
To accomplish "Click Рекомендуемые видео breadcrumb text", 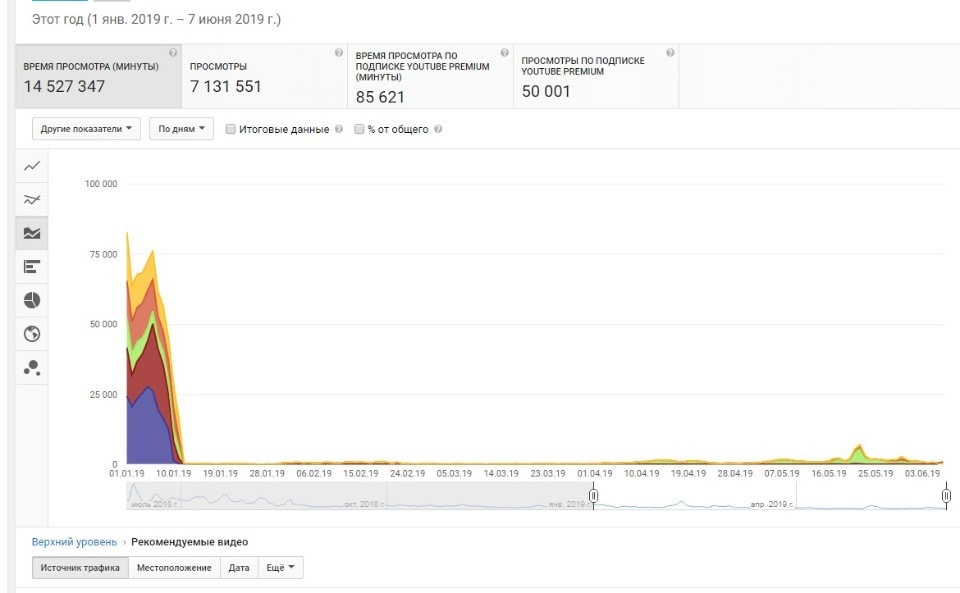I will pyautogui.click(x=189, y=542).
